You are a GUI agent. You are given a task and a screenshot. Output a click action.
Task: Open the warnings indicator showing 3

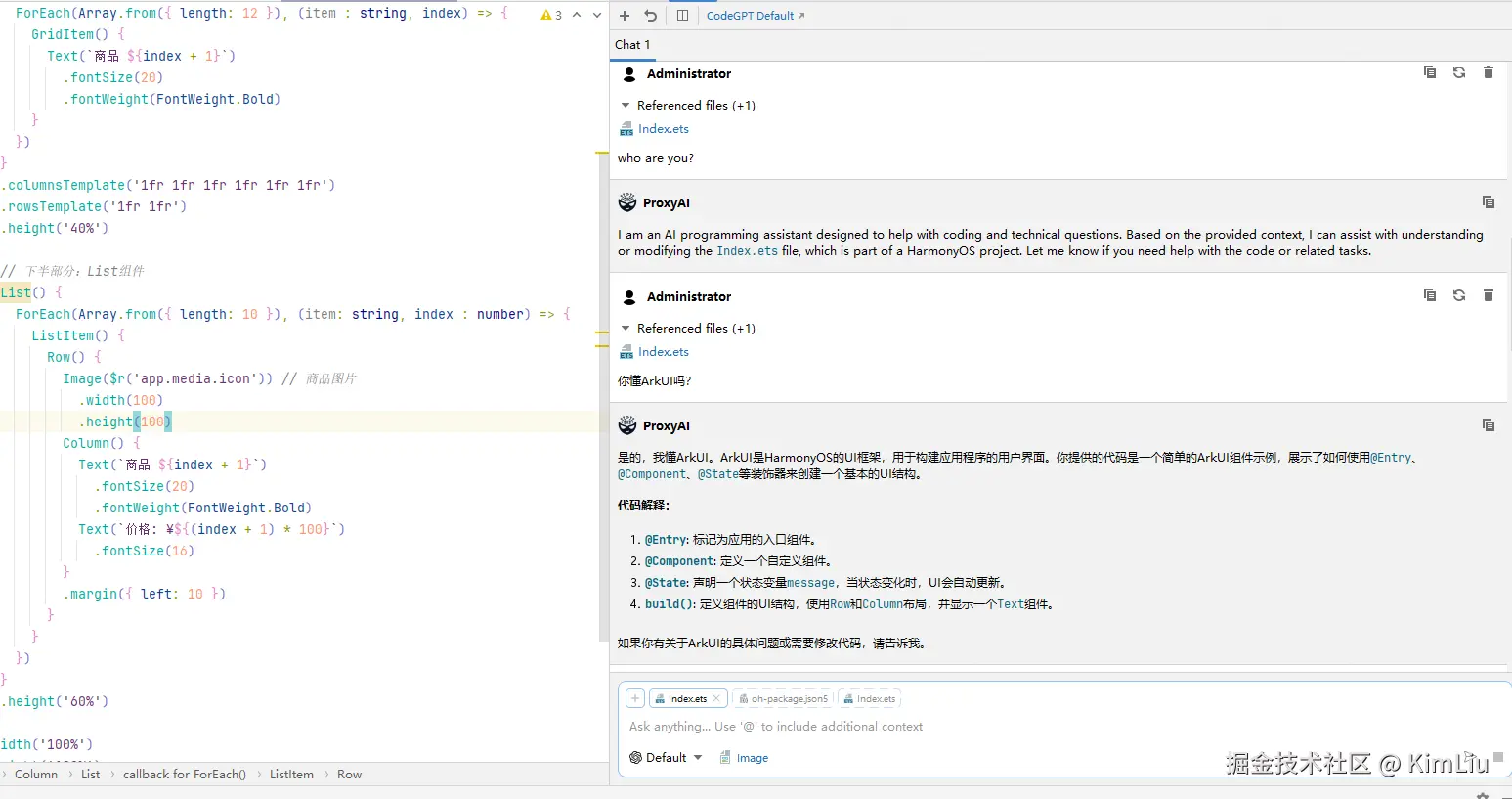pyautogui.click(x=551, y=15)
